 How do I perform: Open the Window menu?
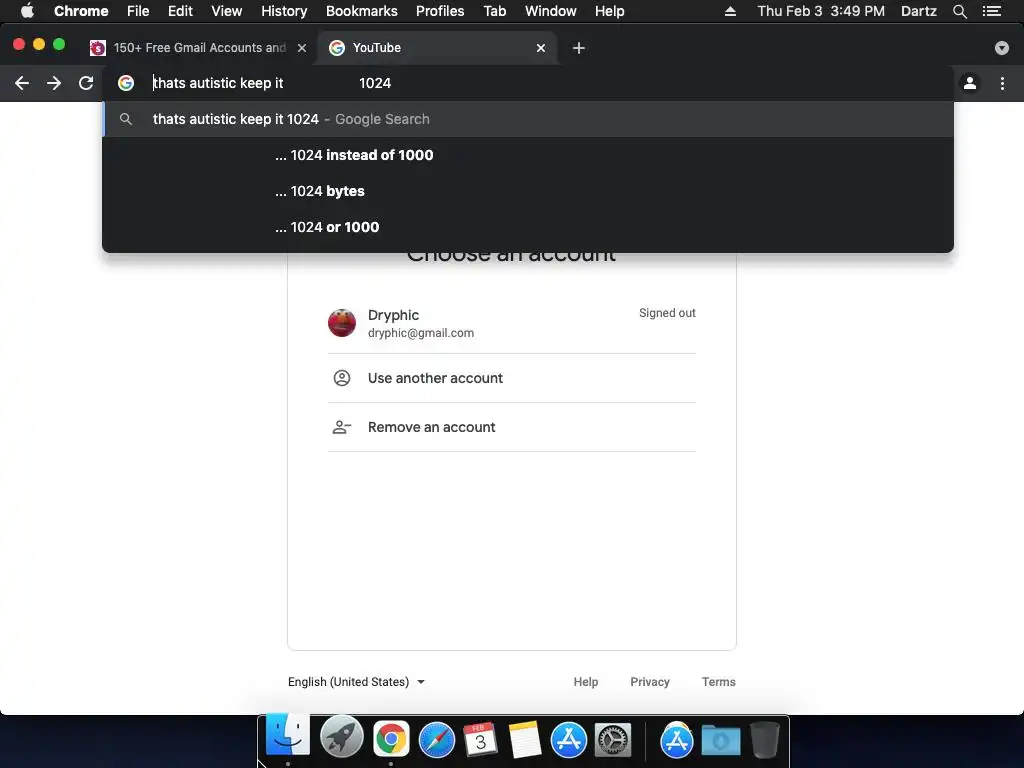[x=551, y=11]
